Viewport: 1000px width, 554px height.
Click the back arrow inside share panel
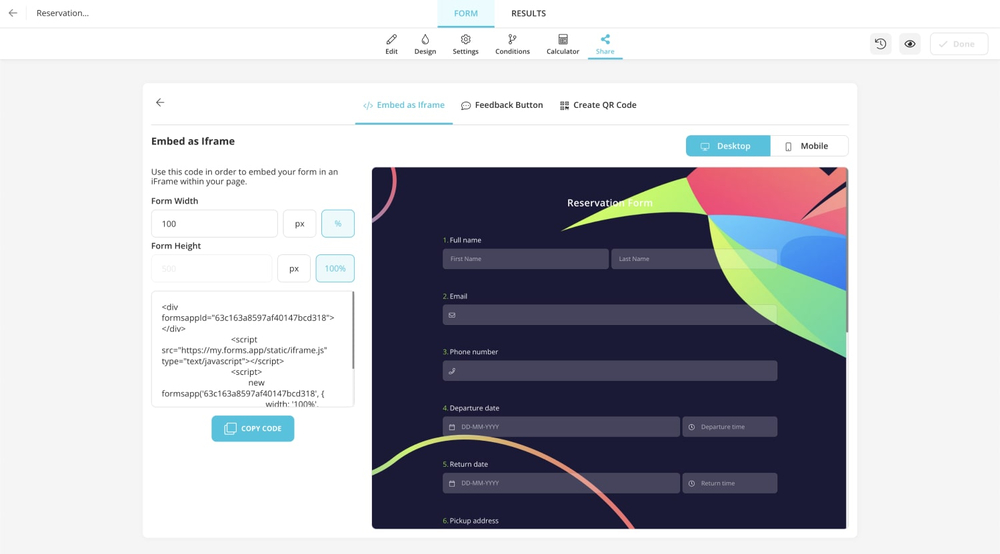pyautogui.click(x=160, y=103)
